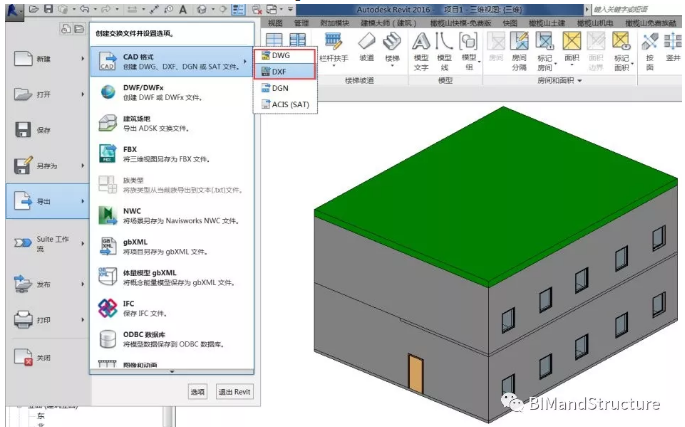
Task: Select the 标记面积 tag area tool
Action: click(622, 52)
